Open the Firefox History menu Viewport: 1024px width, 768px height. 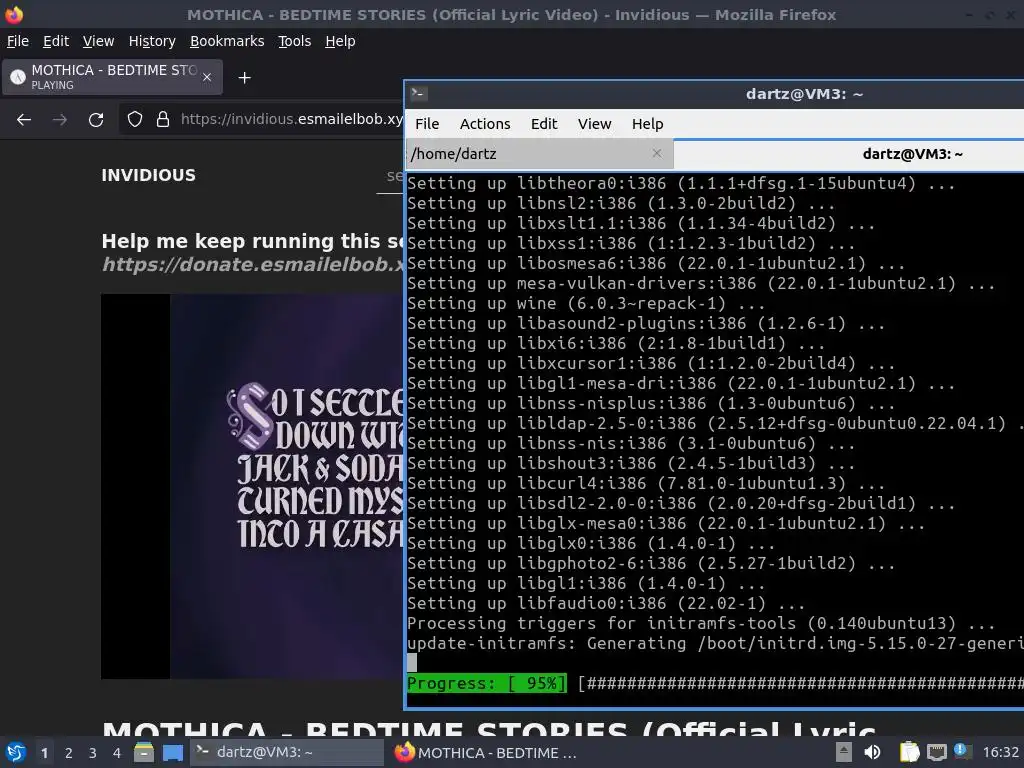152,41
